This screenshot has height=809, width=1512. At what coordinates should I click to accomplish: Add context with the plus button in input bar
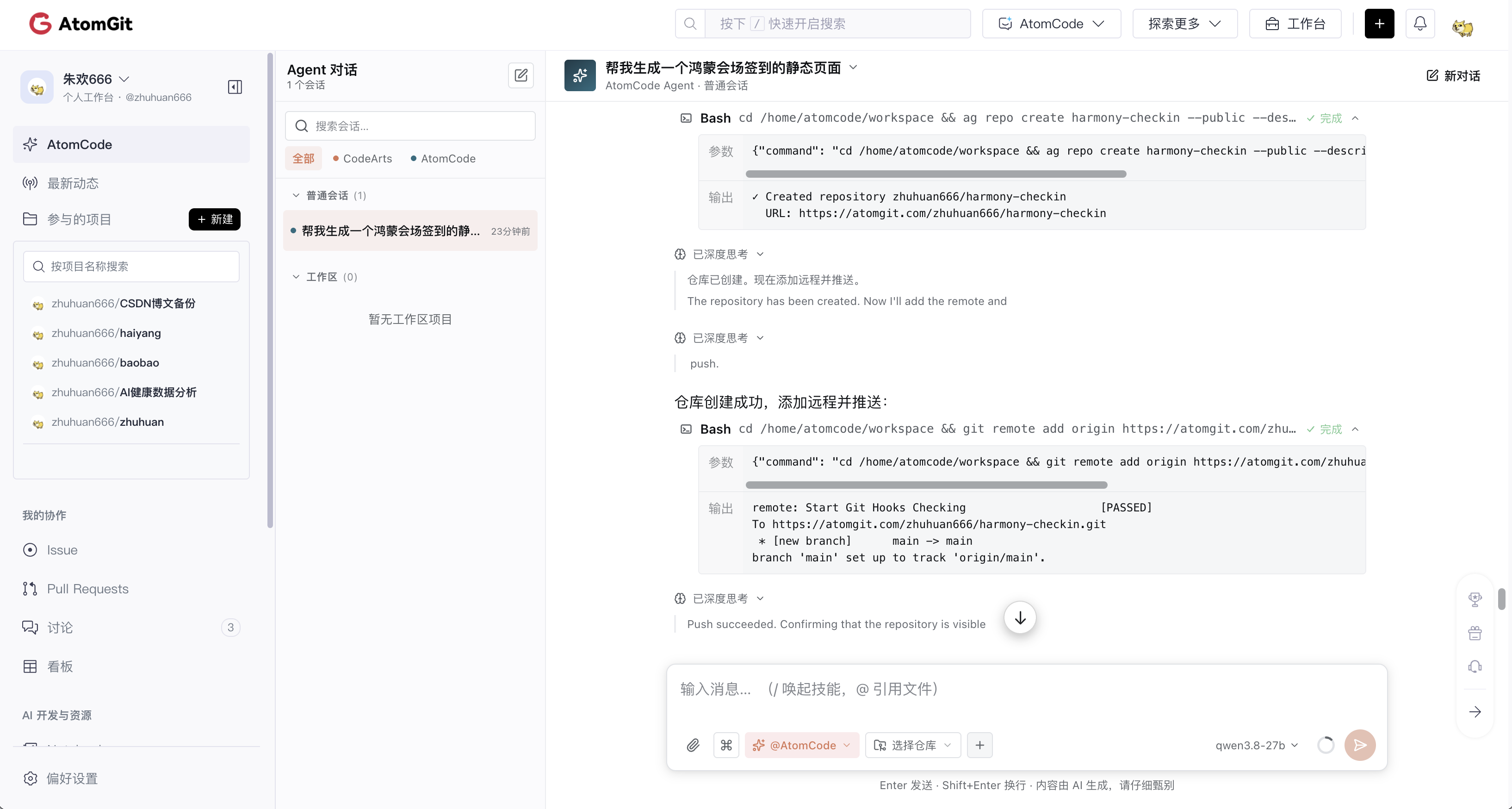pyautogui.click(x=979, y=745)
